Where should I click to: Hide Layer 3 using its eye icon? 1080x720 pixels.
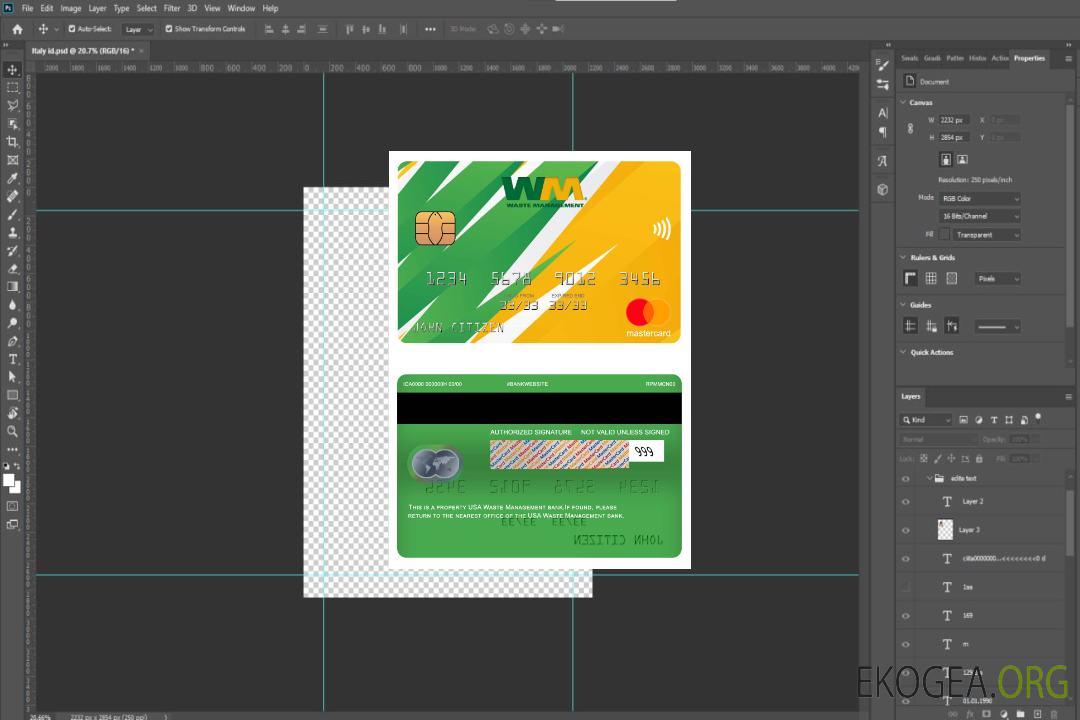click(x=906, y=530)
